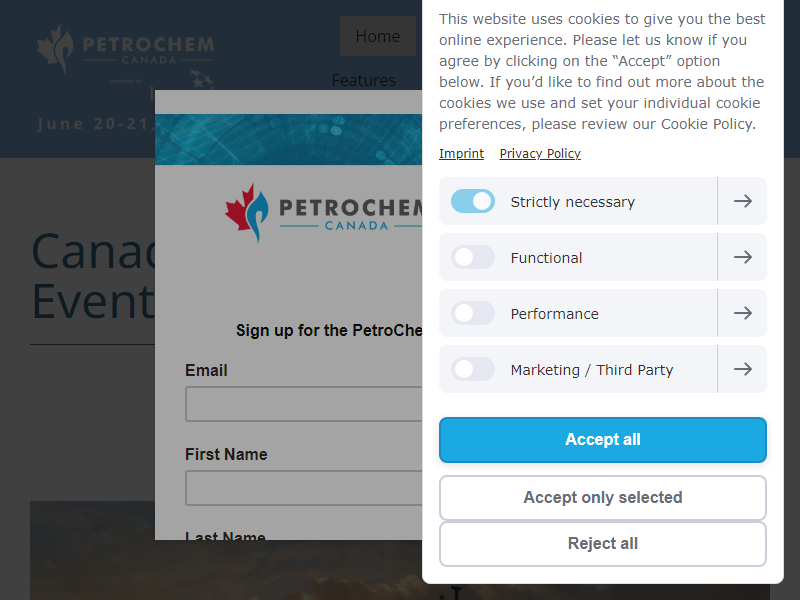Screen dimensions: 800x600
Task: Focus the First Name input field
Action: 304,488
